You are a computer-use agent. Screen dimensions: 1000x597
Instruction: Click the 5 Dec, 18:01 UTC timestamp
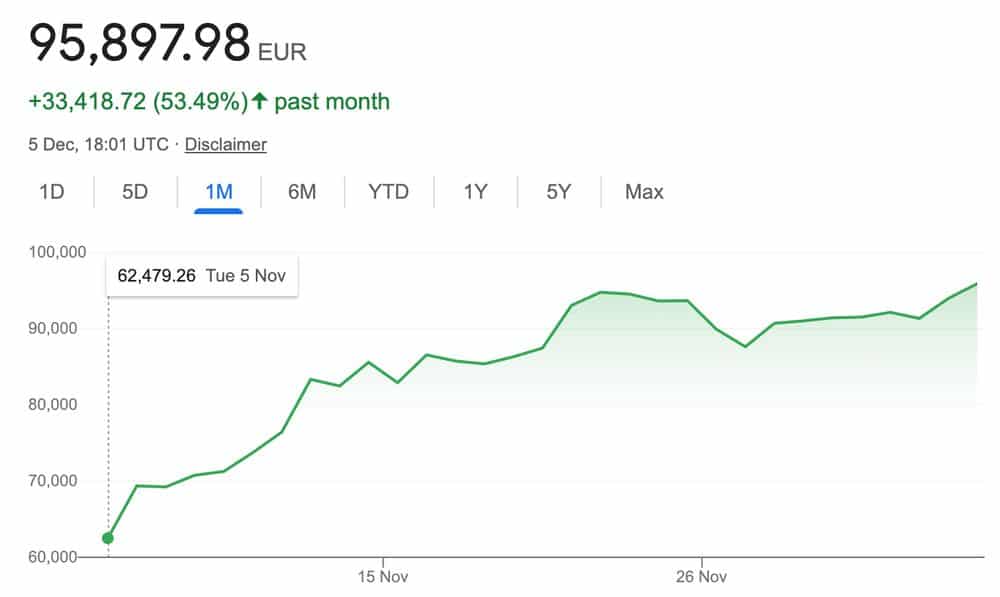(x=98, y=145)
